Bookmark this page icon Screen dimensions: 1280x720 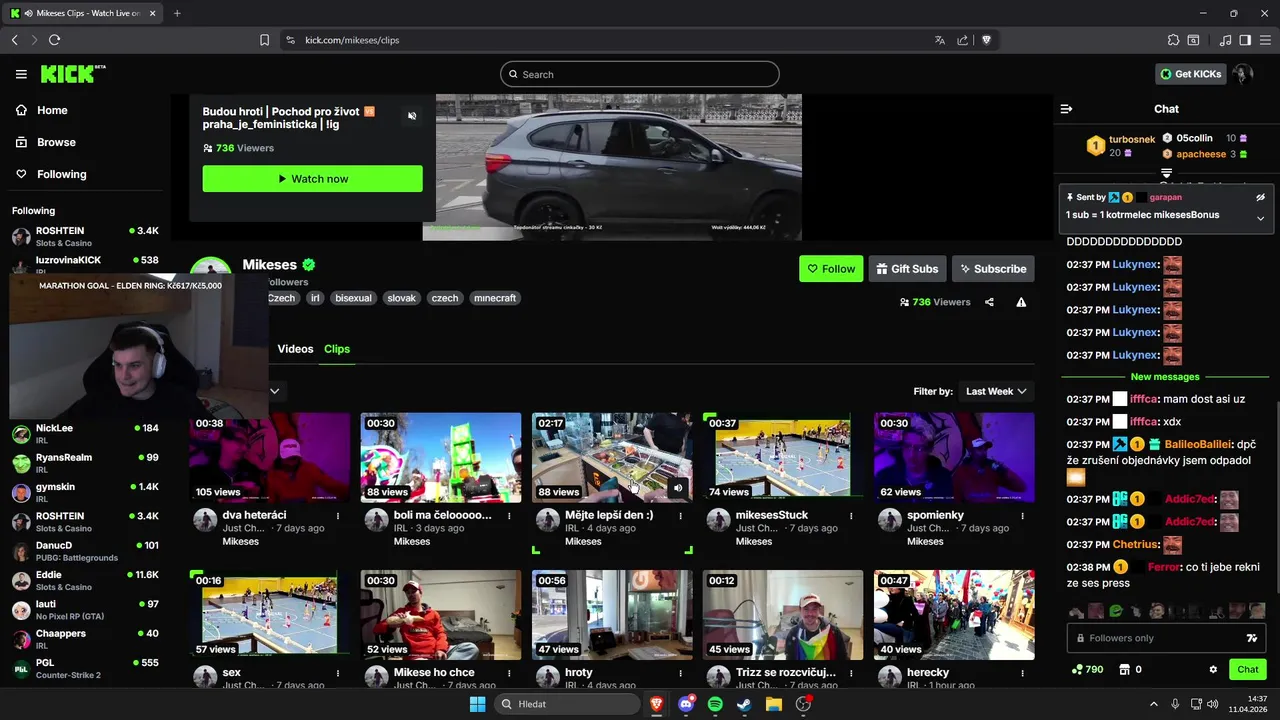point(264,40)
